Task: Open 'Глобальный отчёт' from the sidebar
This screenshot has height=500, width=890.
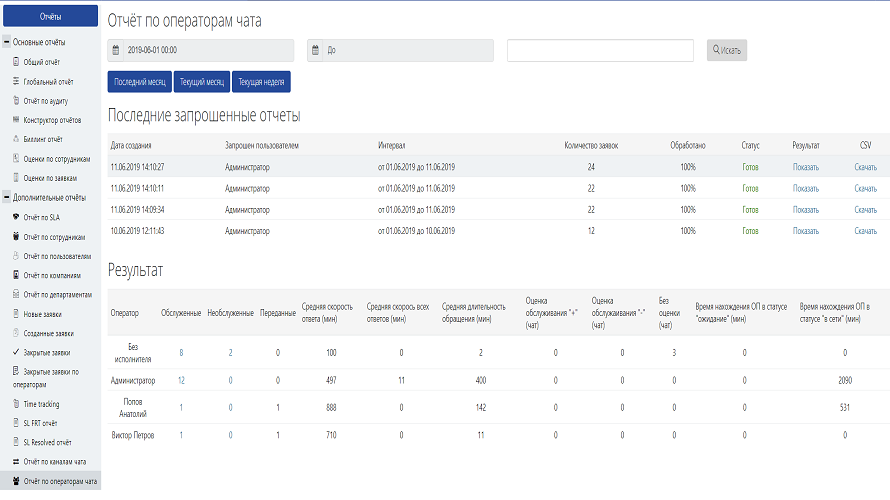Action: 51,81
